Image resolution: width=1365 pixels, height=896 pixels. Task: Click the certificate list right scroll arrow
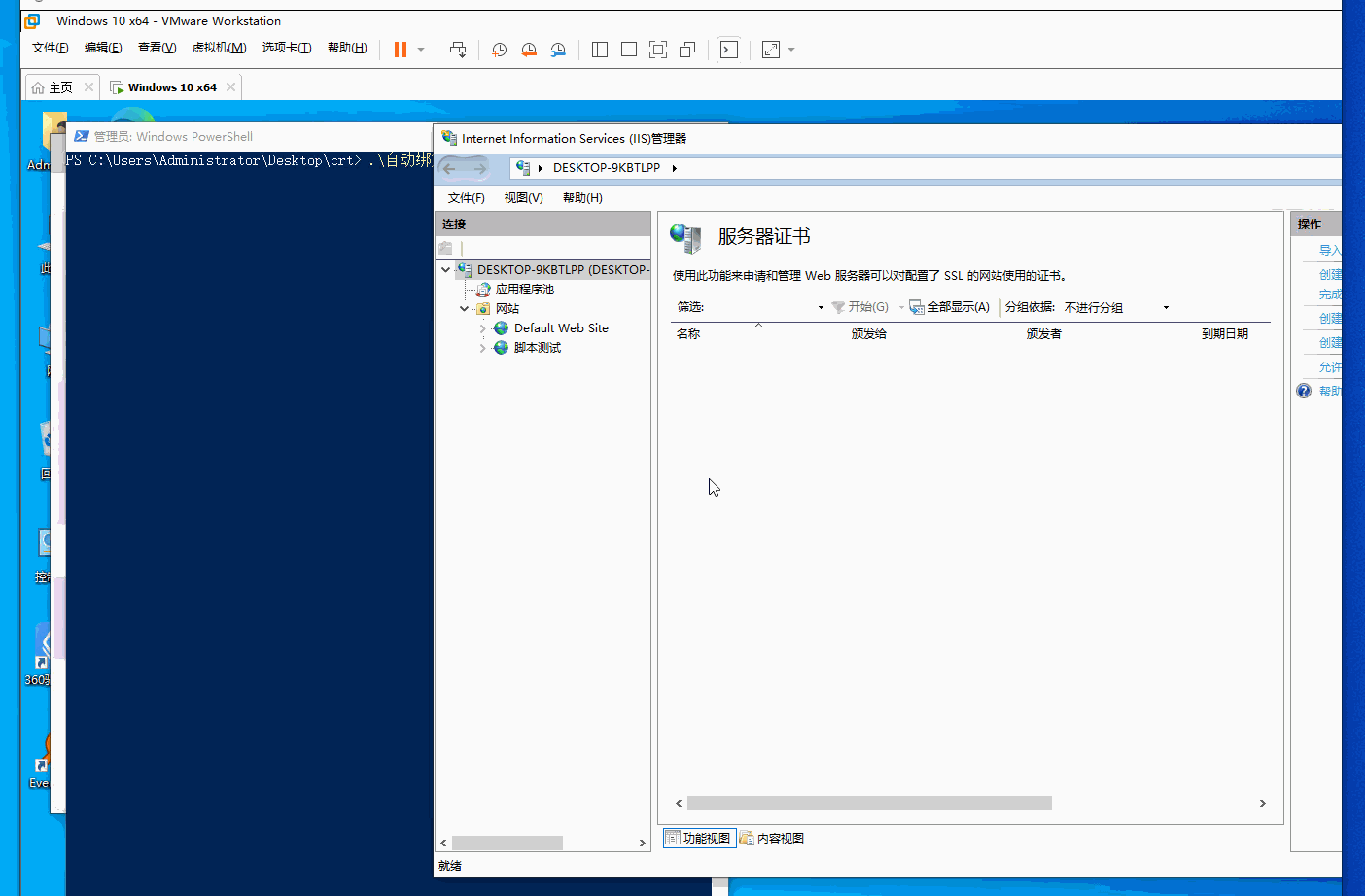(1262, 804)
